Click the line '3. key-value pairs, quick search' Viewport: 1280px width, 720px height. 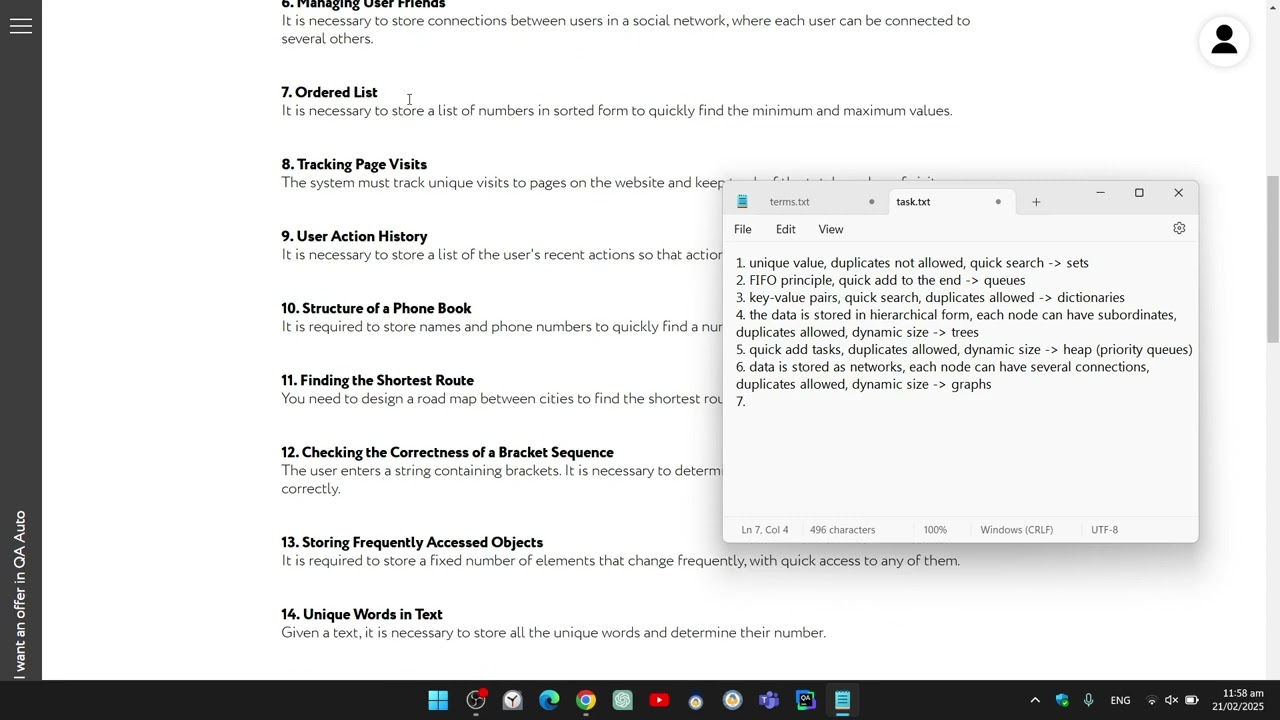click(930, 297)
